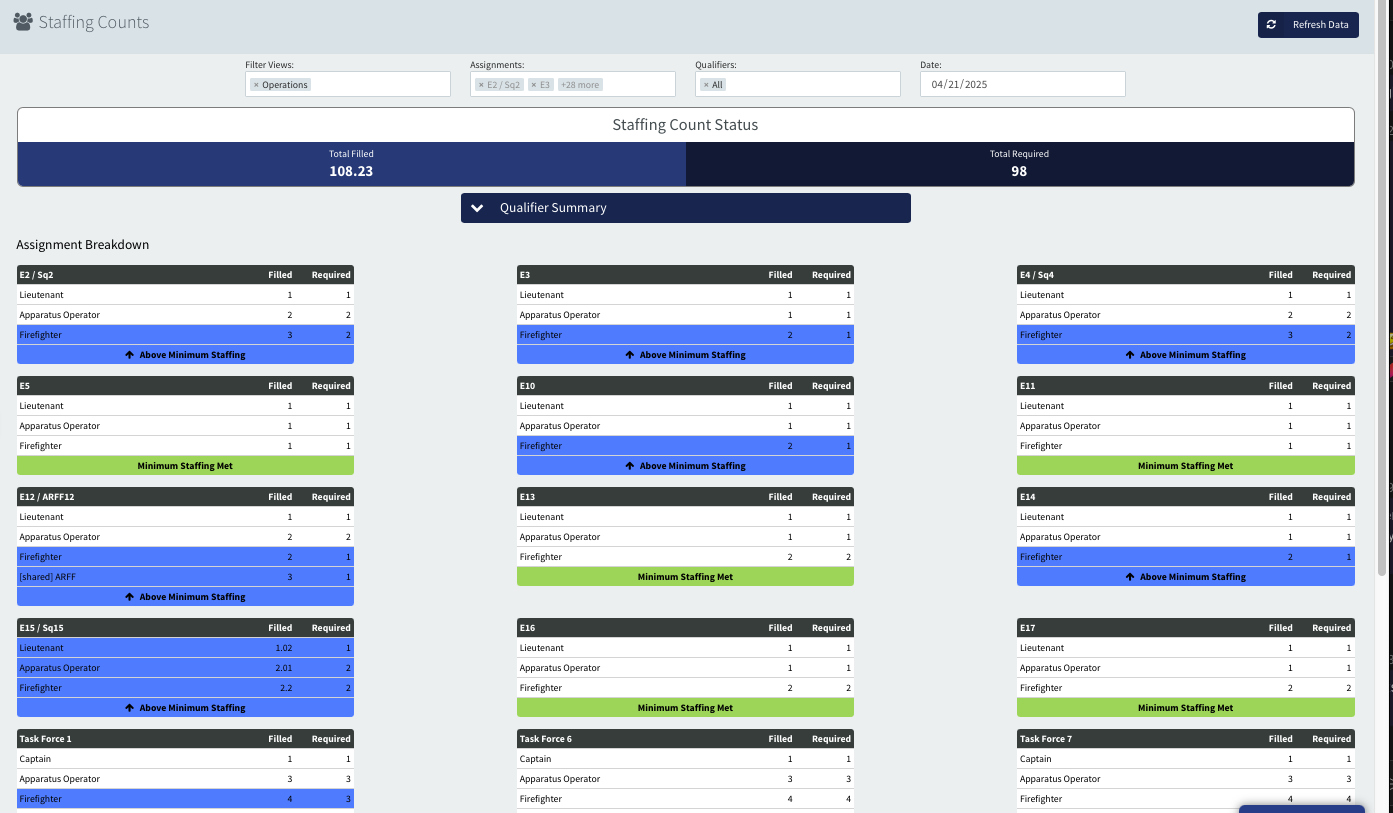Click the Task Force 1 Firefighter row

point(185,799)
